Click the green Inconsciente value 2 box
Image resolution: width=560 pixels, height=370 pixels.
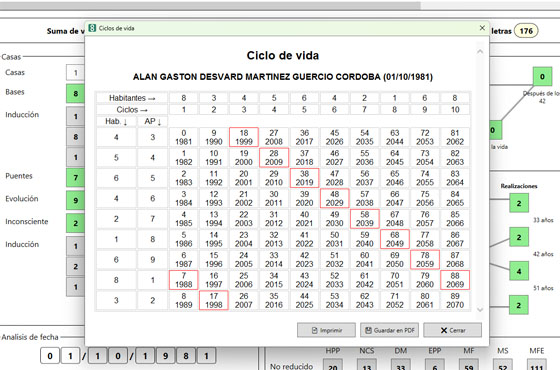pos(75,223)
